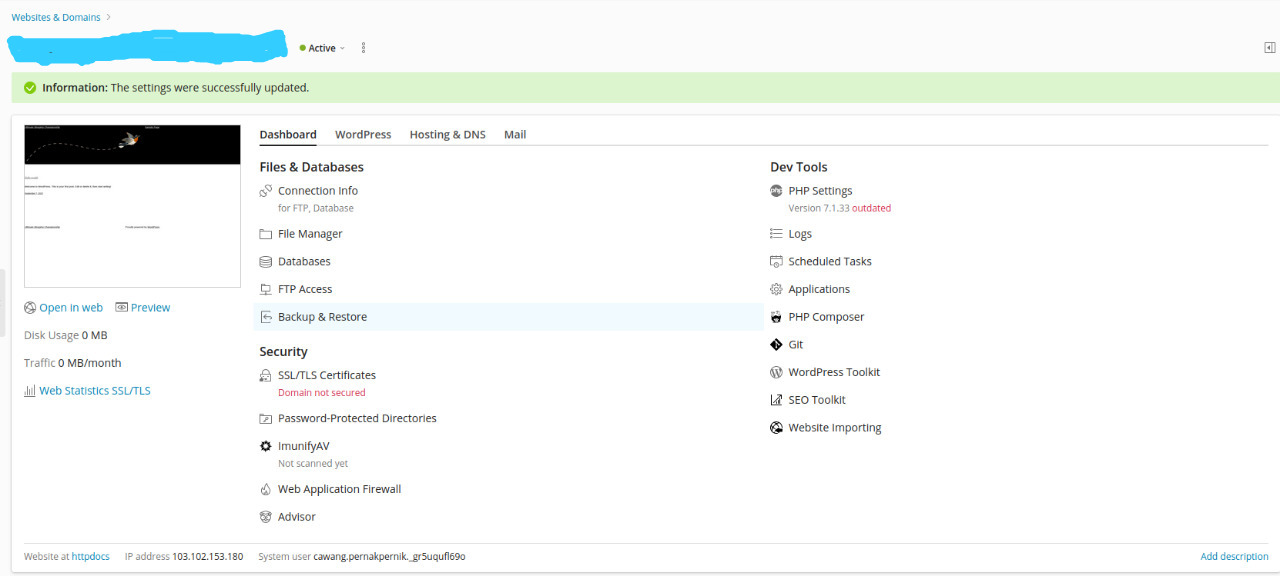The height and width of the screenshot is (576, 1280).
Task: Click the ImunifyAV gear icon
Action: (266, 447)
